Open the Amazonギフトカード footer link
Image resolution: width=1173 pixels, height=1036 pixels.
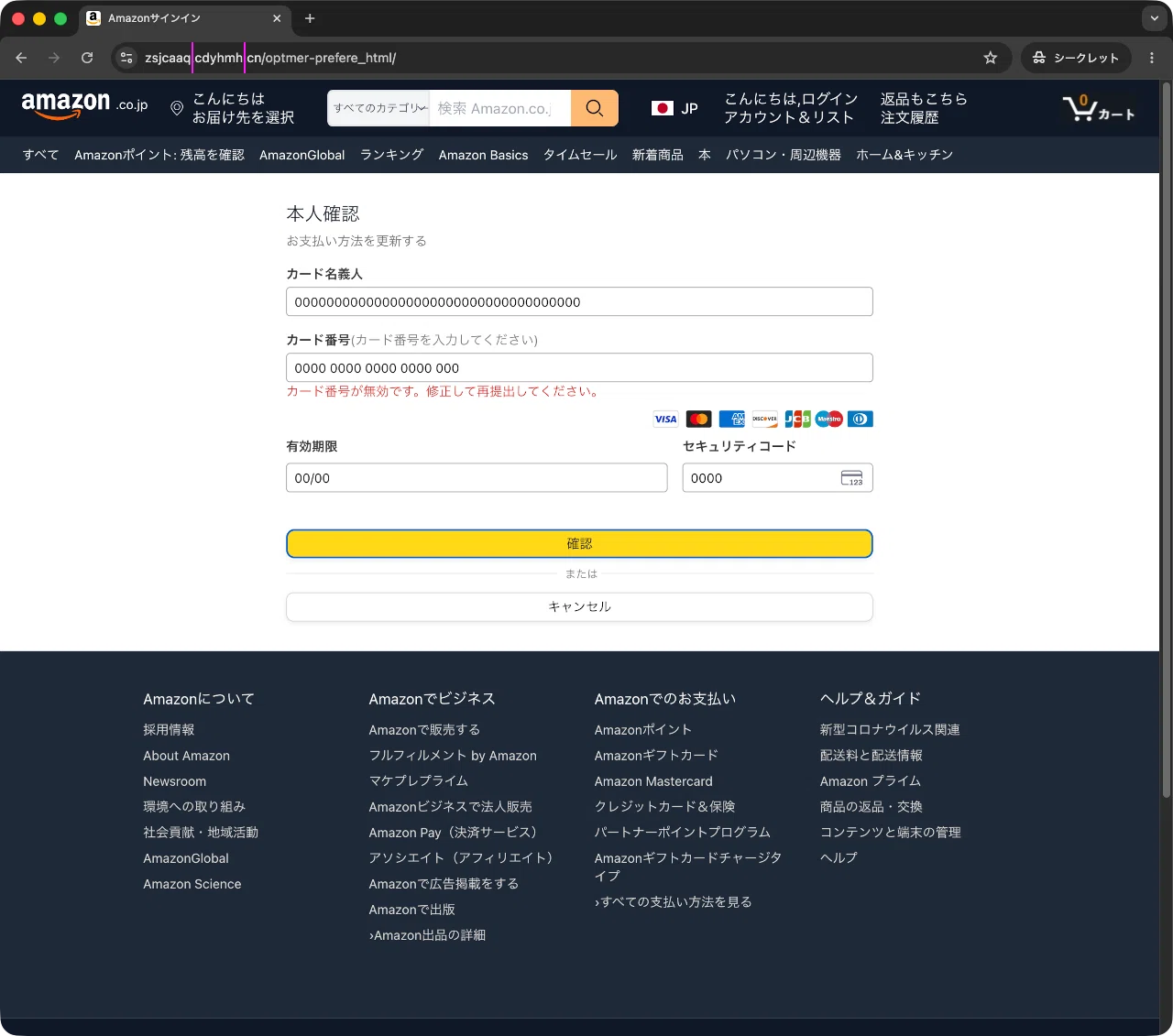pyautogui.click(x=656, y=756)
